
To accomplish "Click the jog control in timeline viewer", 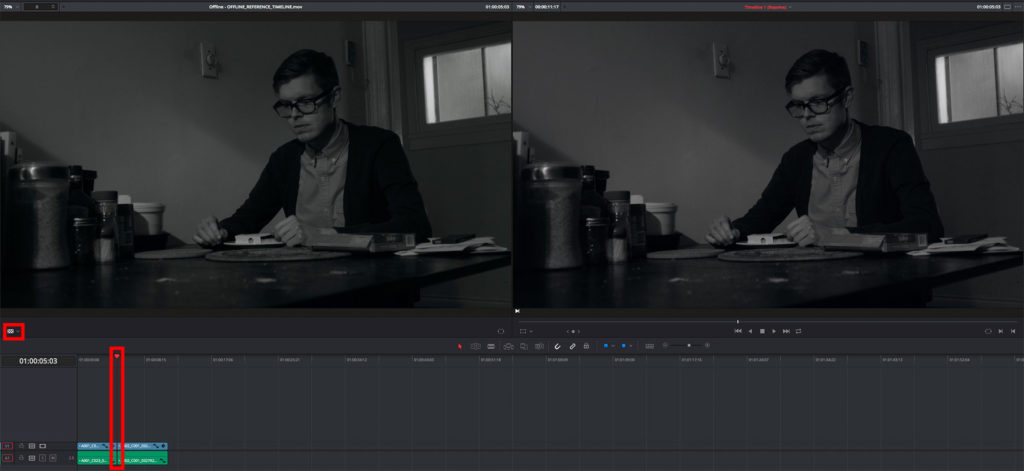I will 573,331.
